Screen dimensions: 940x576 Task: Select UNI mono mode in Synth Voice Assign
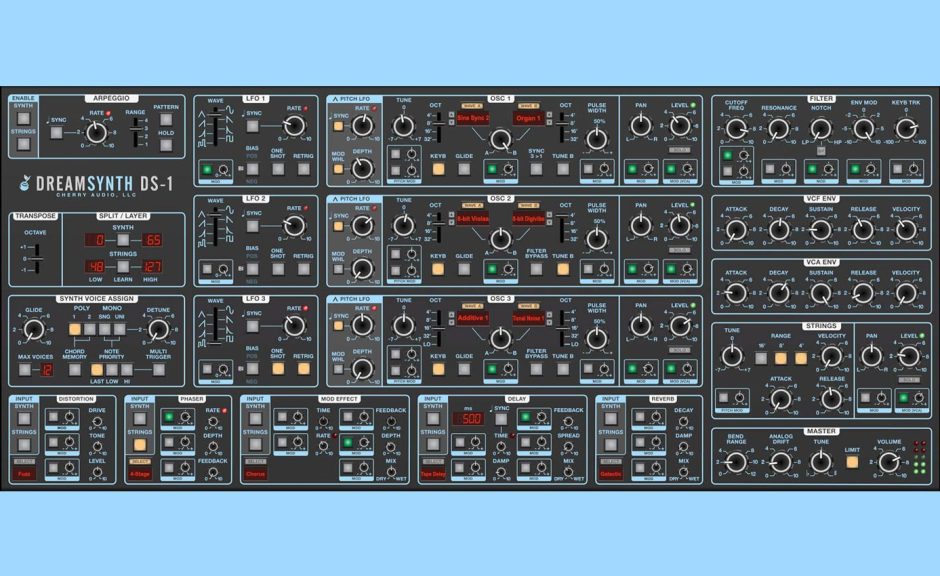[x=119, y=328]
